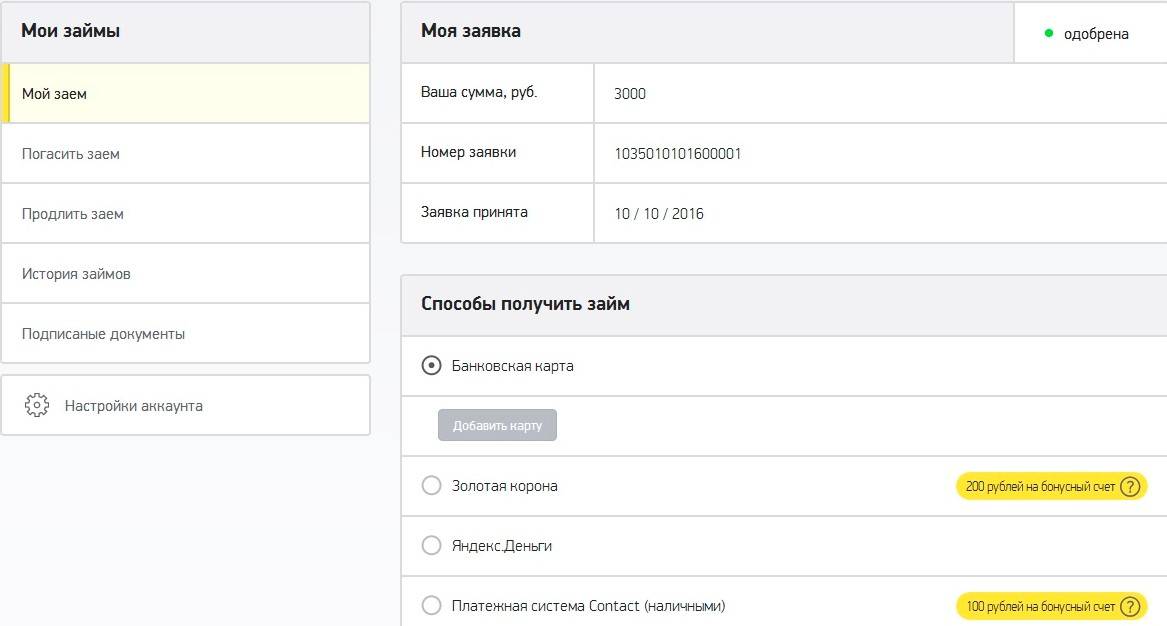The width and height of the screenshot is (1167, 626).
Task: Select Банковская карта radio button
Action: pos(431,366)
